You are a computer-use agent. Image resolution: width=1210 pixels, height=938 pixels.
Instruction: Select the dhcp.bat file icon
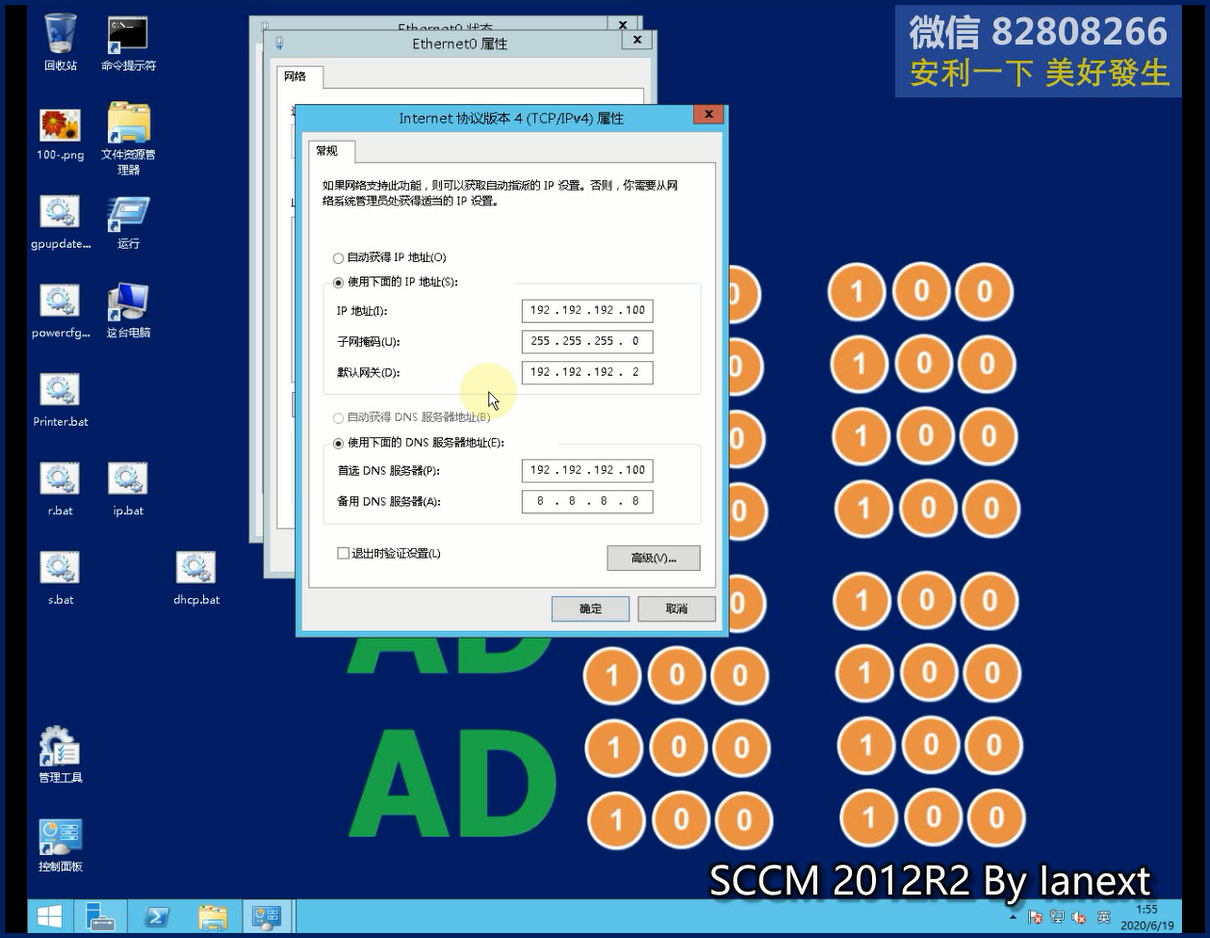tap(196, 578)
